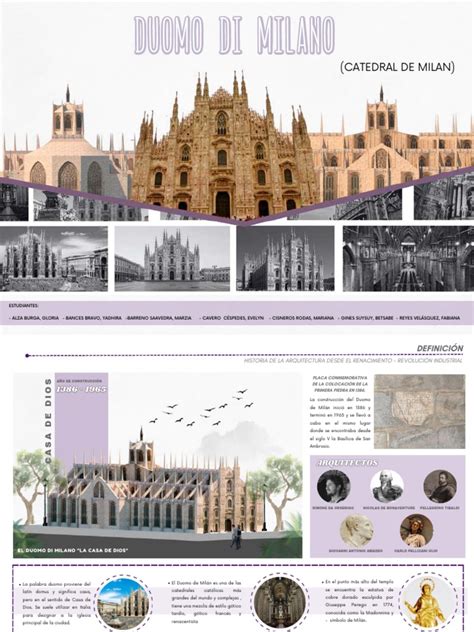This screenshot has width=474, height=632.
Task: Click the flock of birds above the render
Action: (202, 408)
